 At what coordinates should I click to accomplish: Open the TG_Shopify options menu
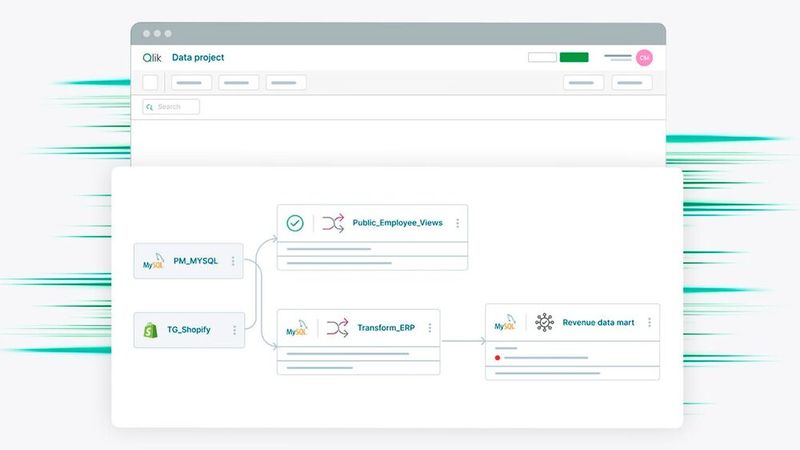(x=234, y=330)
